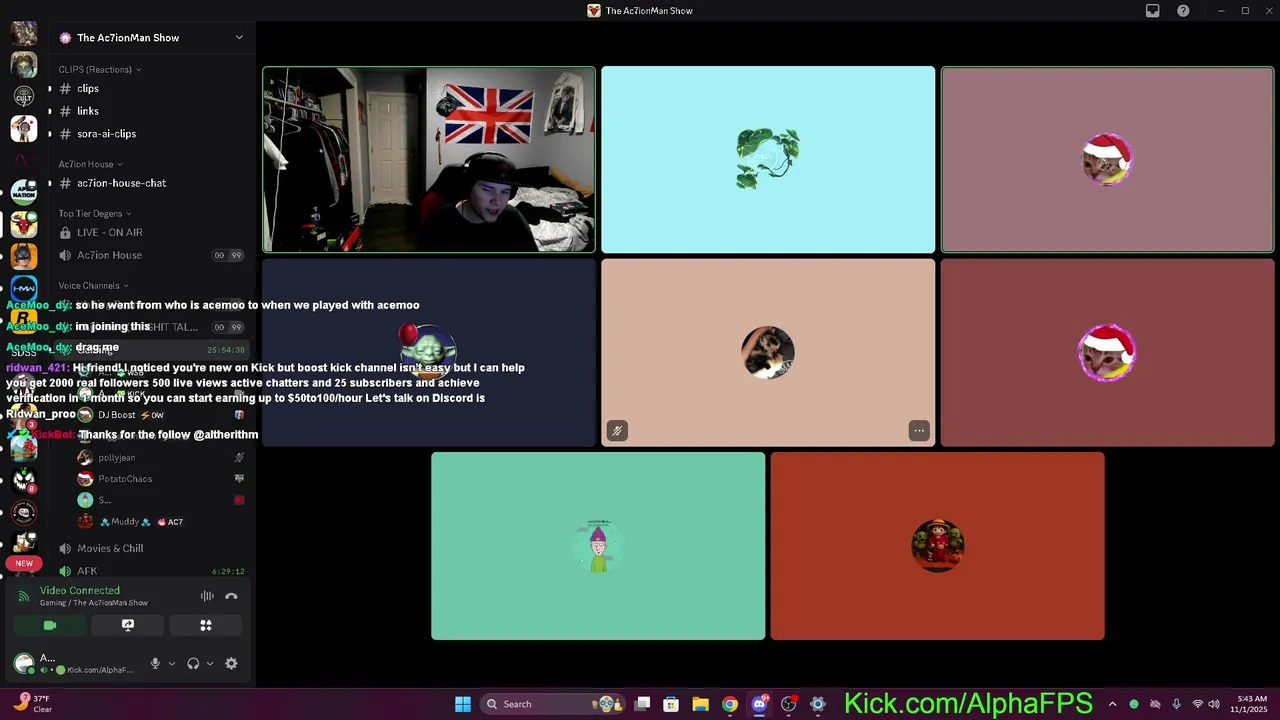Image resolution: width=1280 pixels, height=720 pixels.
Task: Open Discord user settings gear
Action: [x=231, y=663]
